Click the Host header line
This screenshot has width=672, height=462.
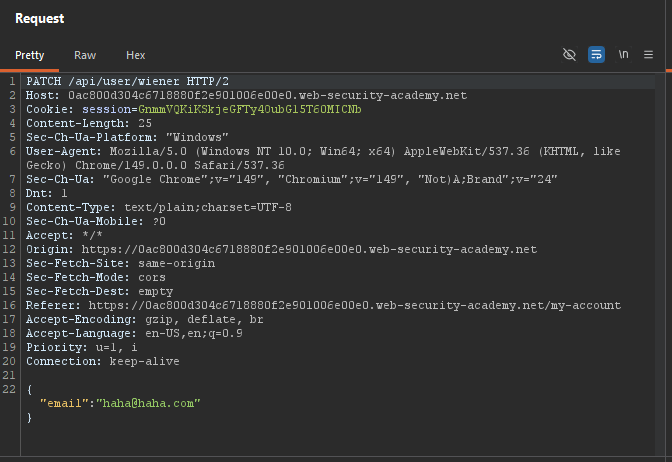click(x=246, y=96)
